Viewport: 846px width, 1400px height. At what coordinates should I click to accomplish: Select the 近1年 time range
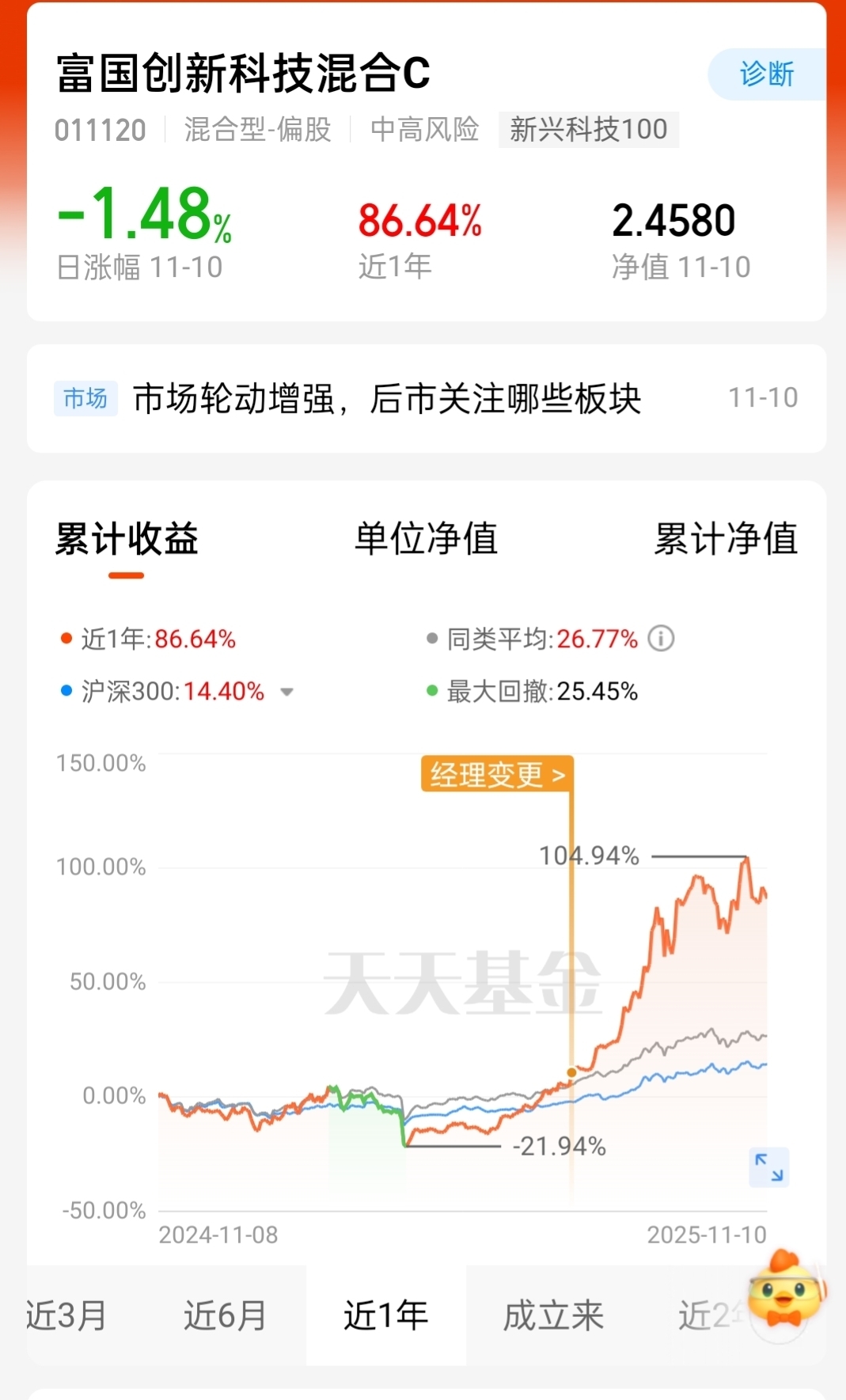click(x=386, y=1315)
